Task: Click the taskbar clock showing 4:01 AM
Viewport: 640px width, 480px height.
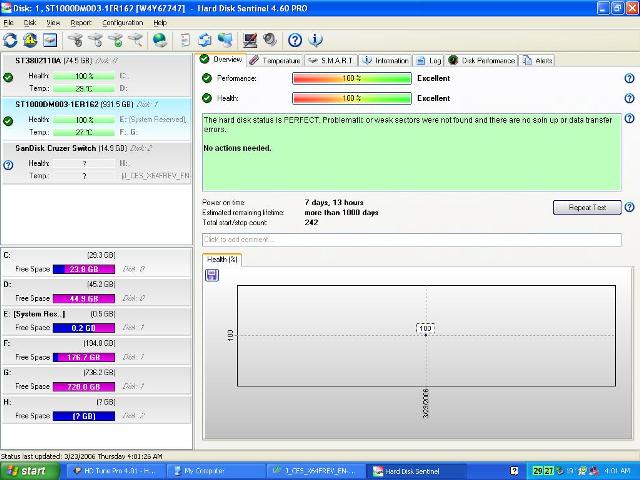Action: click(619, 471)
